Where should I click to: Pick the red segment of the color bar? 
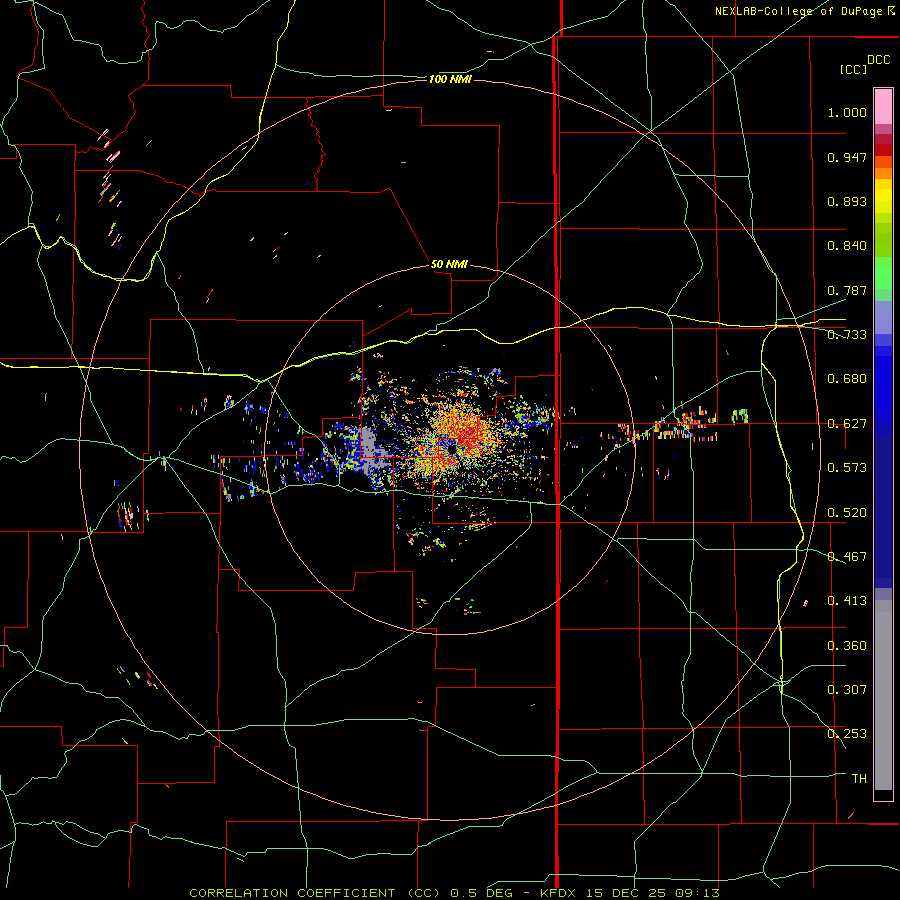point(883,150)
